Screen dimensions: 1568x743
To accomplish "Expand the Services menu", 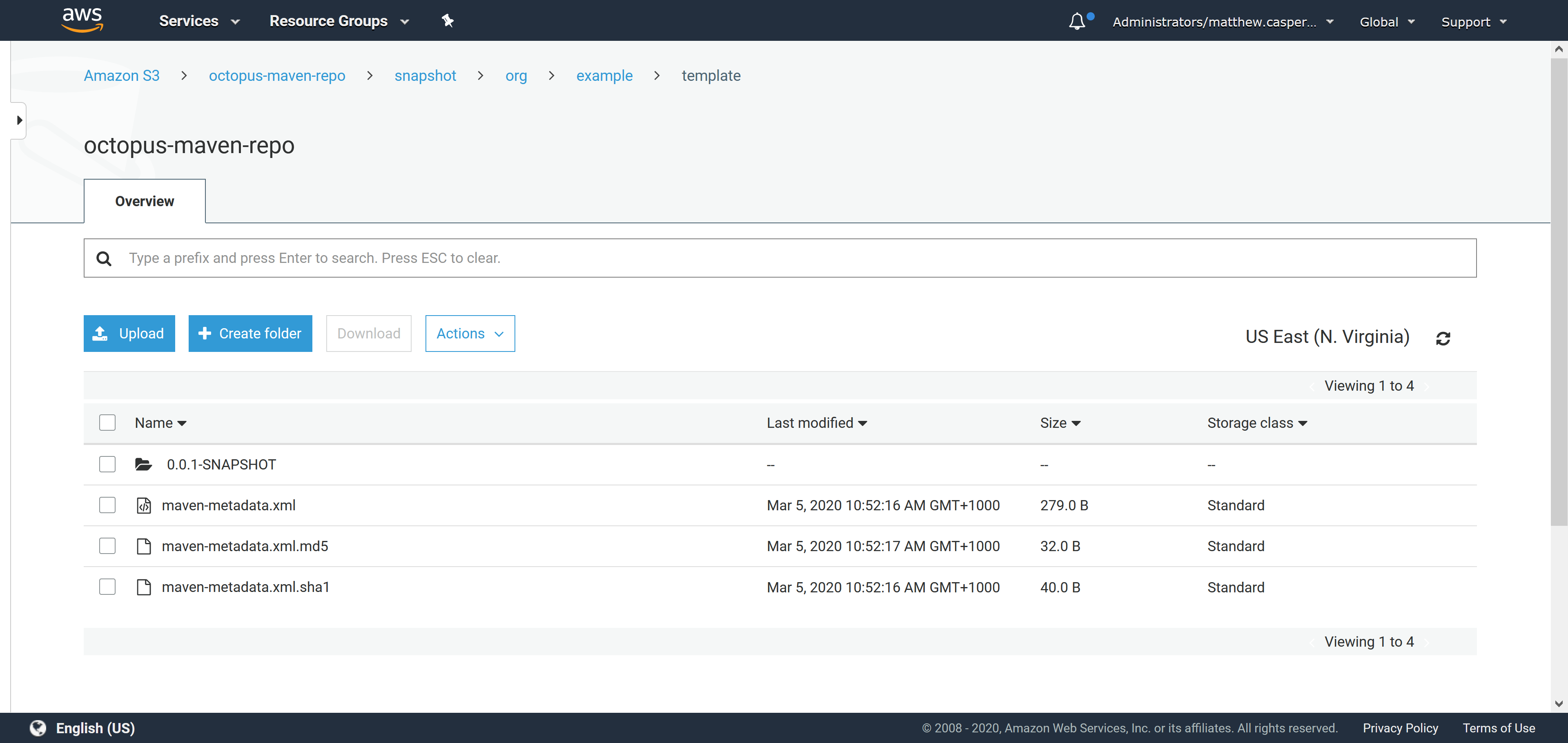I will 199,21.
